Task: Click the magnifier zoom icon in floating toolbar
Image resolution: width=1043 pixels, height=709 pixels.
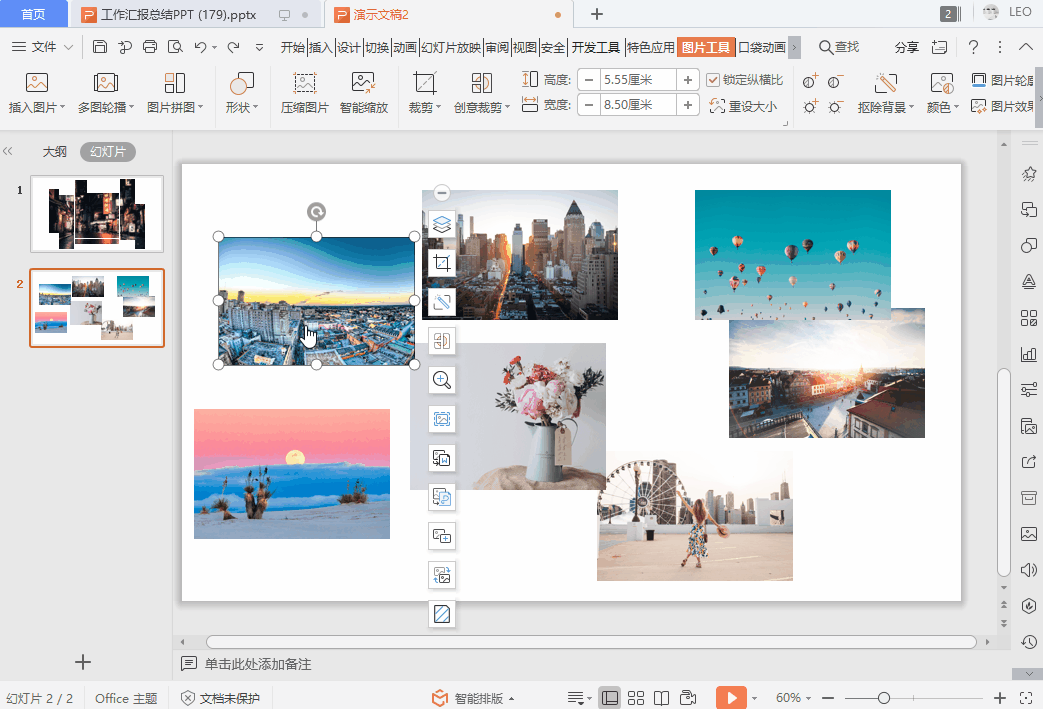Action: pyautogui.click(x=441, y=381)
